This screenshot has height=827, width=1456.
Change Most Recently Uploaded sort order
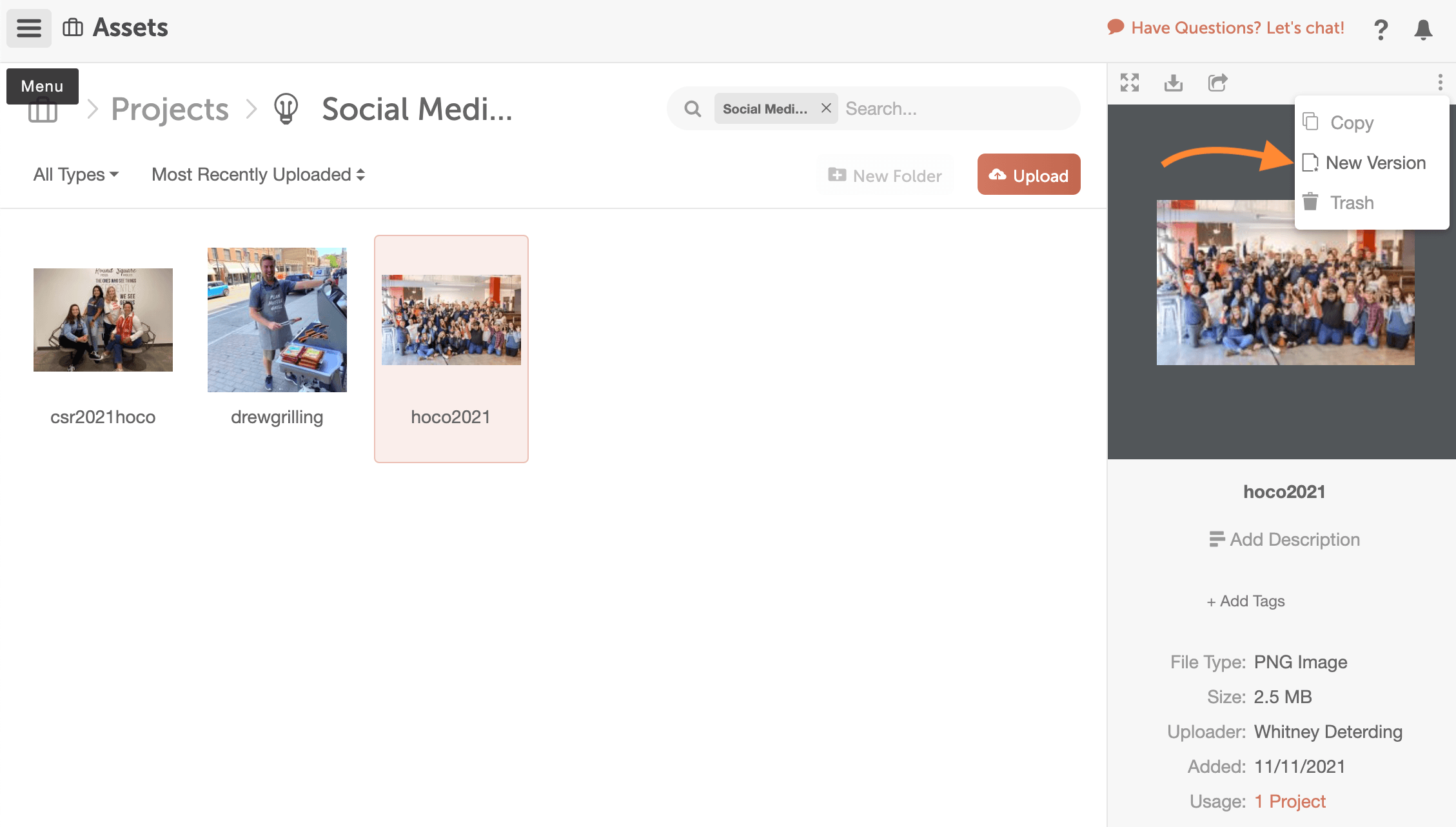pos(258,174)
